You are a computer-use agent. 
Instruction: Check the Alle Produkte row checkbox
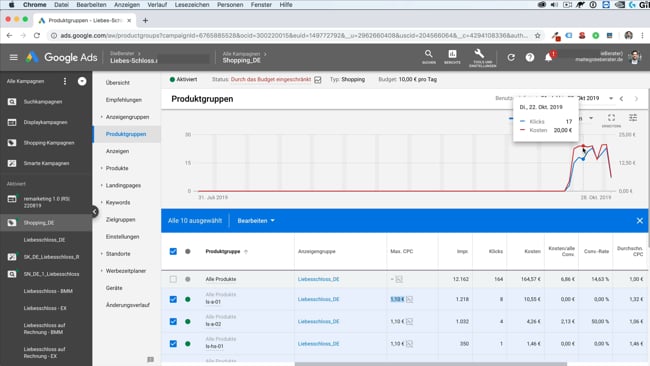pos(173,279)
